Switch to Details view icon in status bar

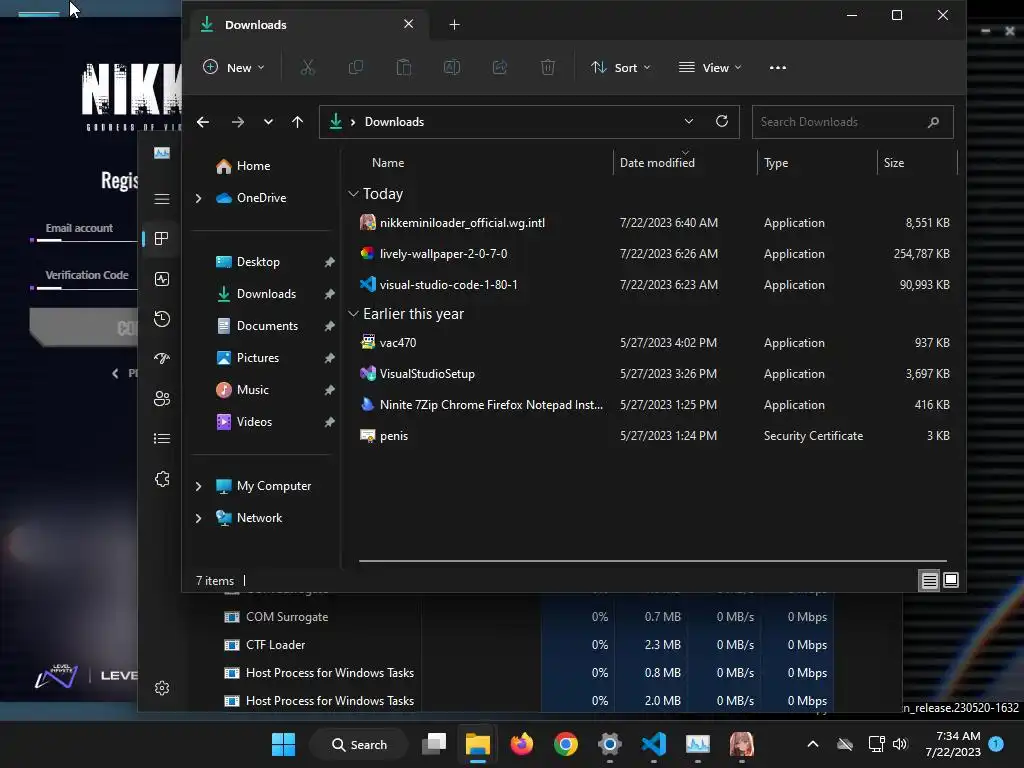(x=929, y=580)
